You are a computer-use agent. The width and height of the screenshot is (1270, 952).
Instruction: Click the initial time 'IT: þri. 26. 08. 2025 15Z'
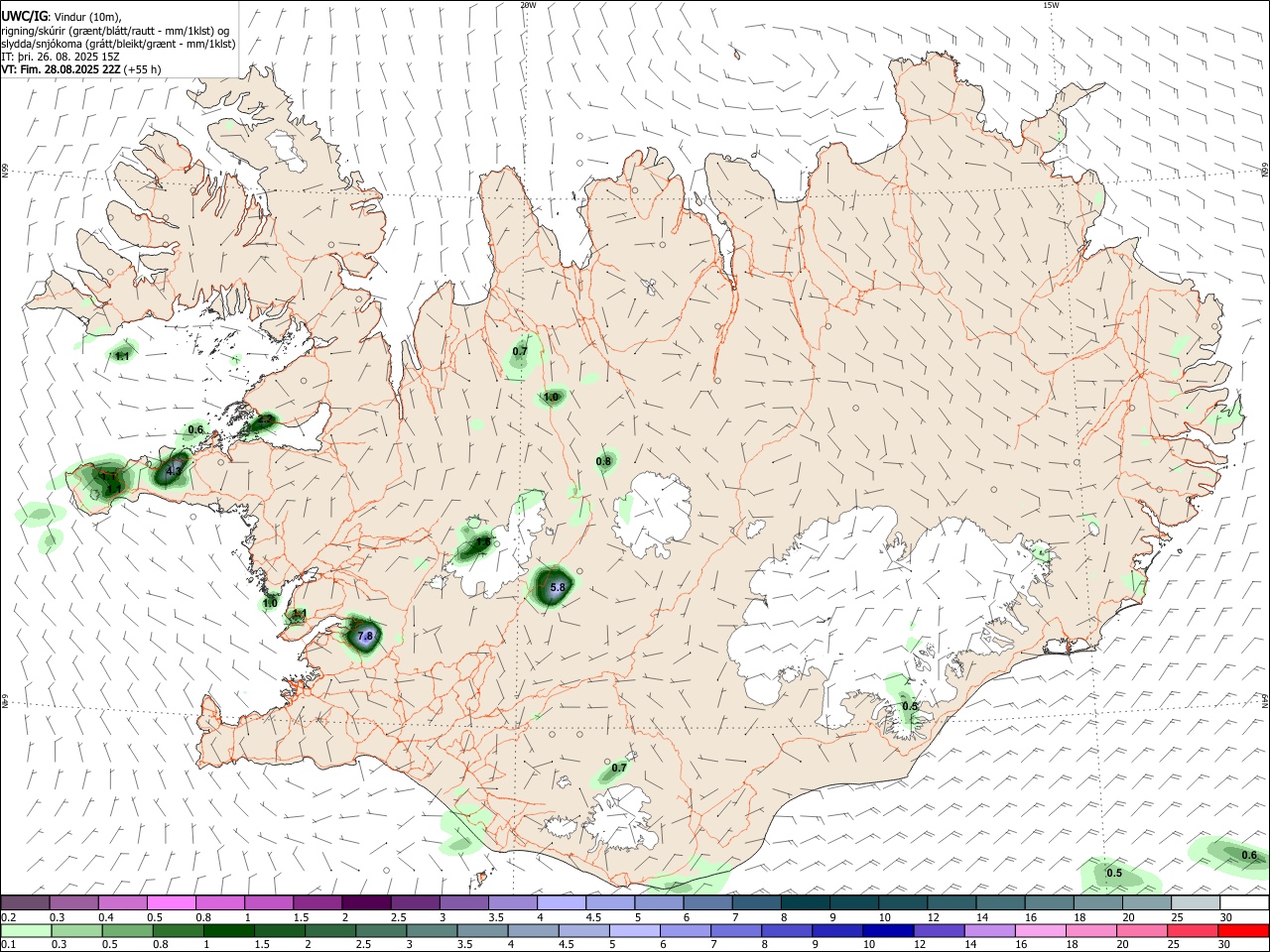(61, 57)
